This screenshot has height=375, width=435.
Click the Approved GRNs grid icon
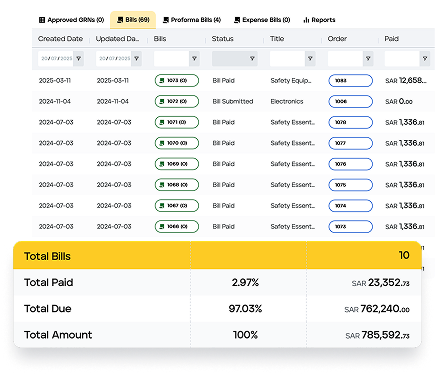click(x=42, y=20)
